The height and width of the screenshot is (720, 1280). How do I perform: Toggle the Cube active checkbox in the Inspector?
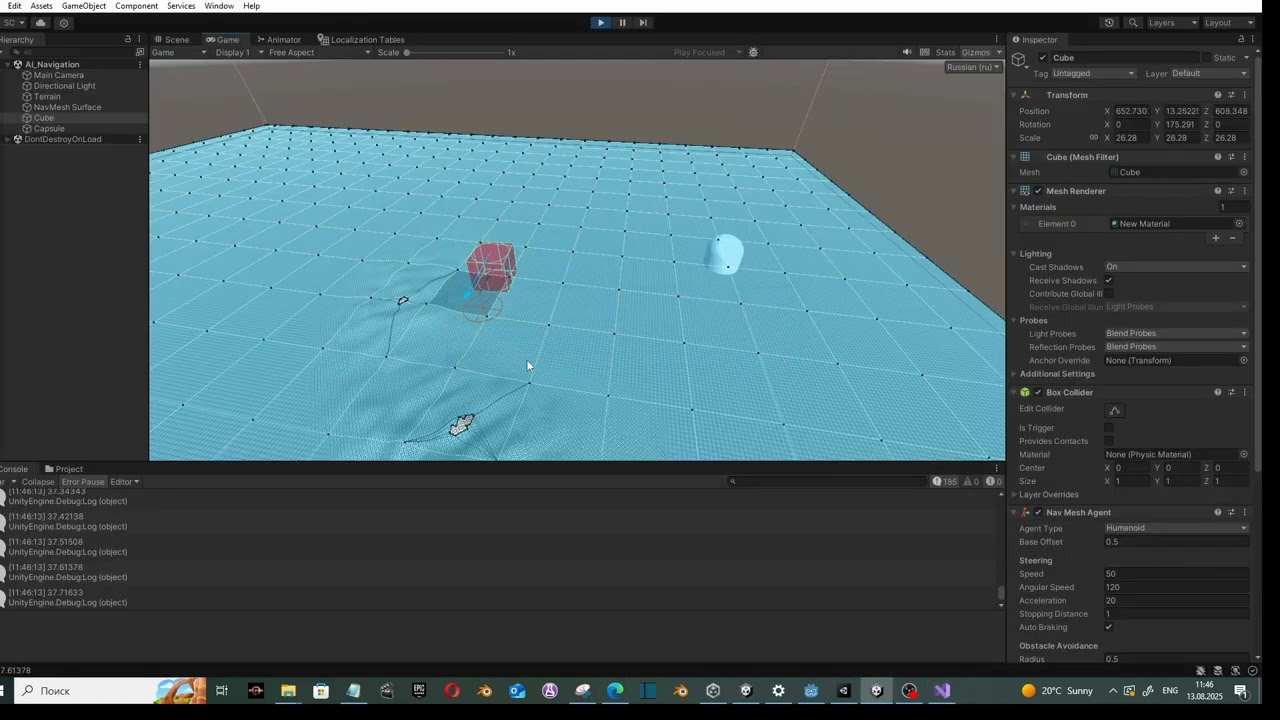pyautogui.click(x=1043, y=58)
